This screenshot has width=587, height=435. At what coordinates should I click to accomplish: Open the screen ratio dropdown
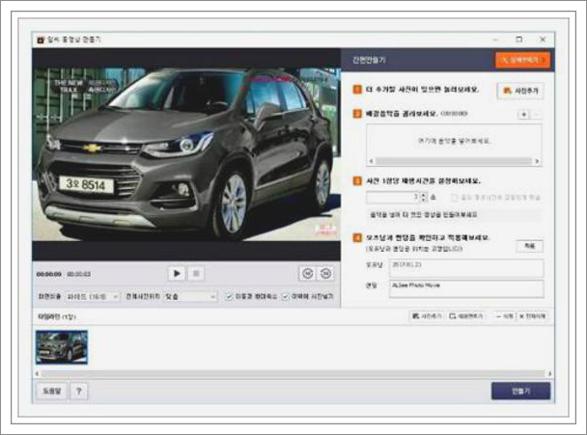[x=92, y=296]
